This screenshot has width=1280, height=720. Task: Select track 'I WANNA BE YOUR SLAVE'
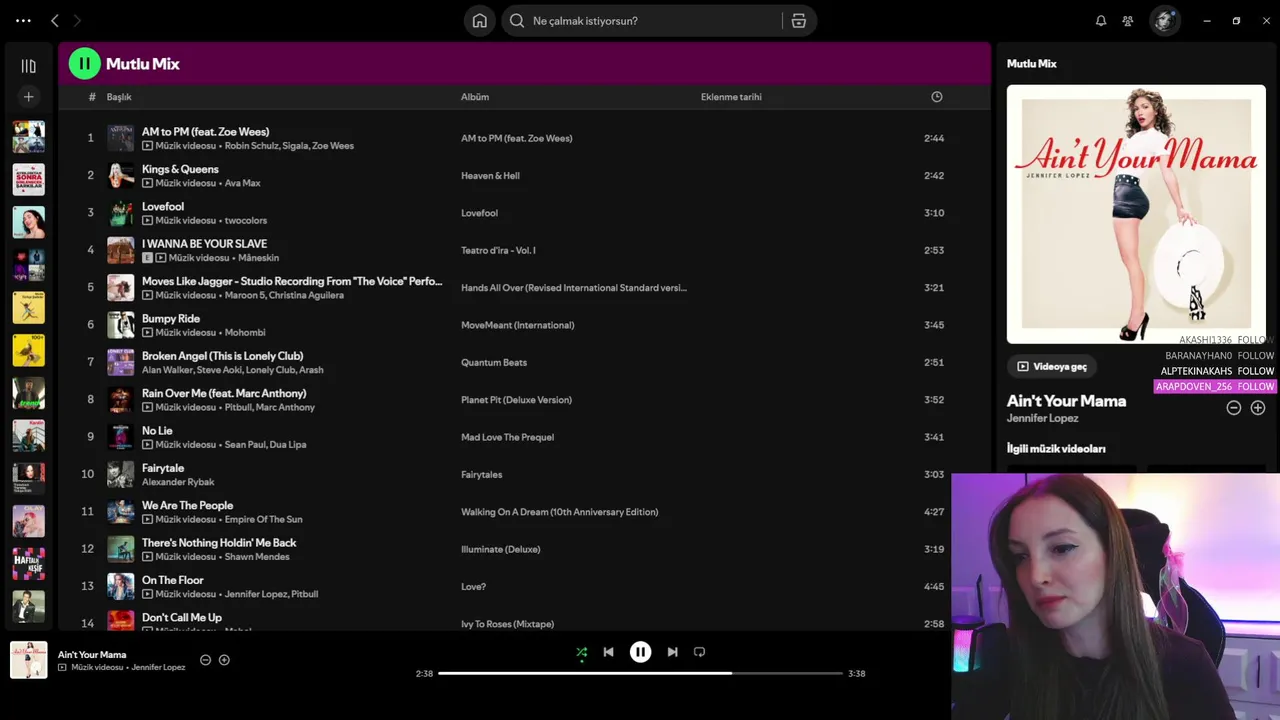204,243
